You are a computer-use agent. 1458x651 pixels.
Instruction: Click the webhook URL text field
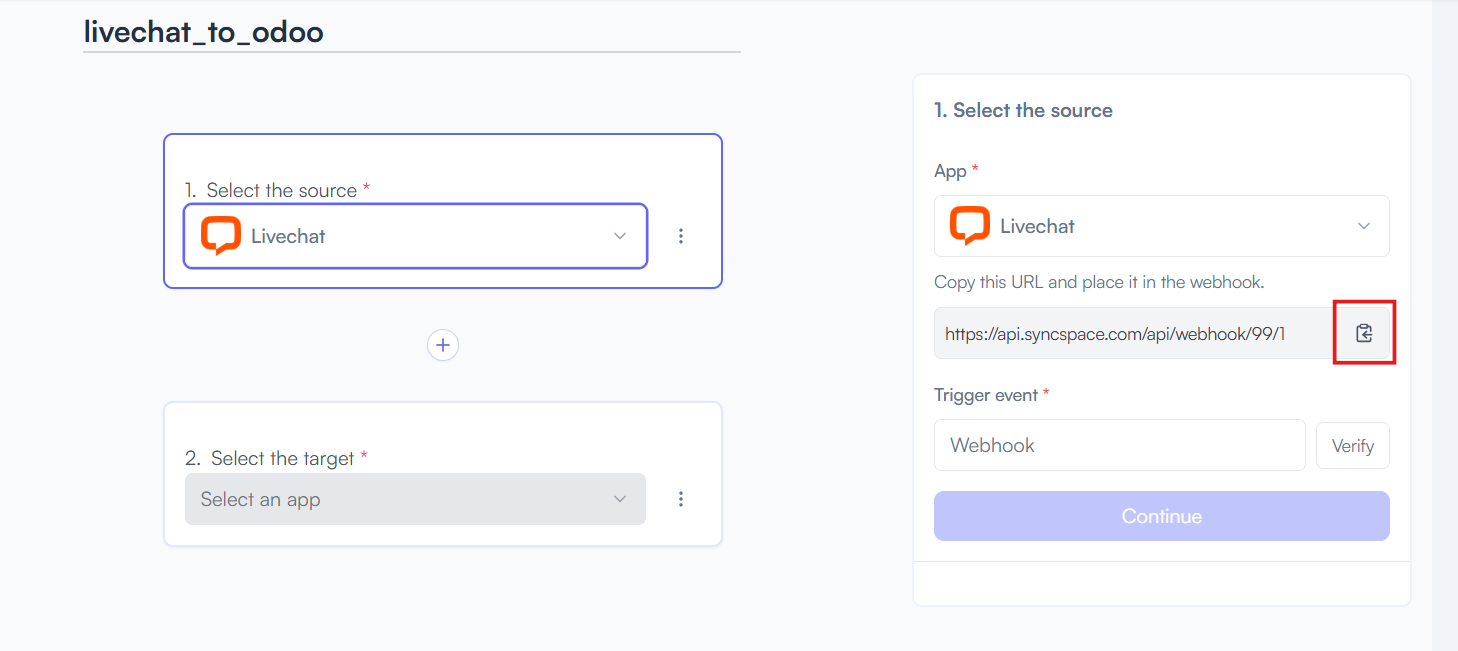pos(1135,333)
